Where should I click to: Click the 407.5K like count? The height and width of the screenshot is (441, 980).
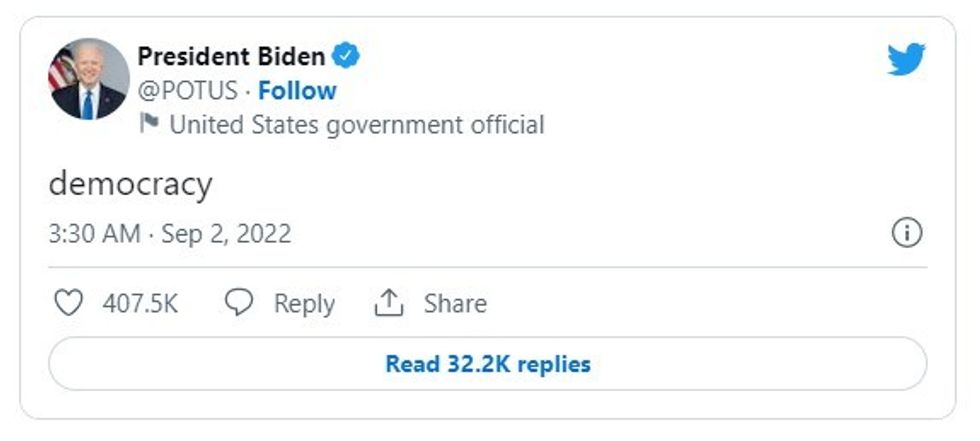140,304
